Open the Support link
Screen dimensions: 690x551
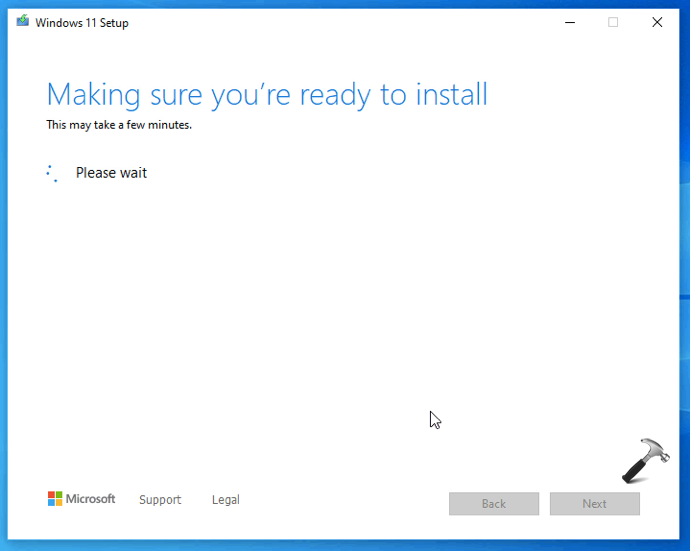(x=160, y=500)
